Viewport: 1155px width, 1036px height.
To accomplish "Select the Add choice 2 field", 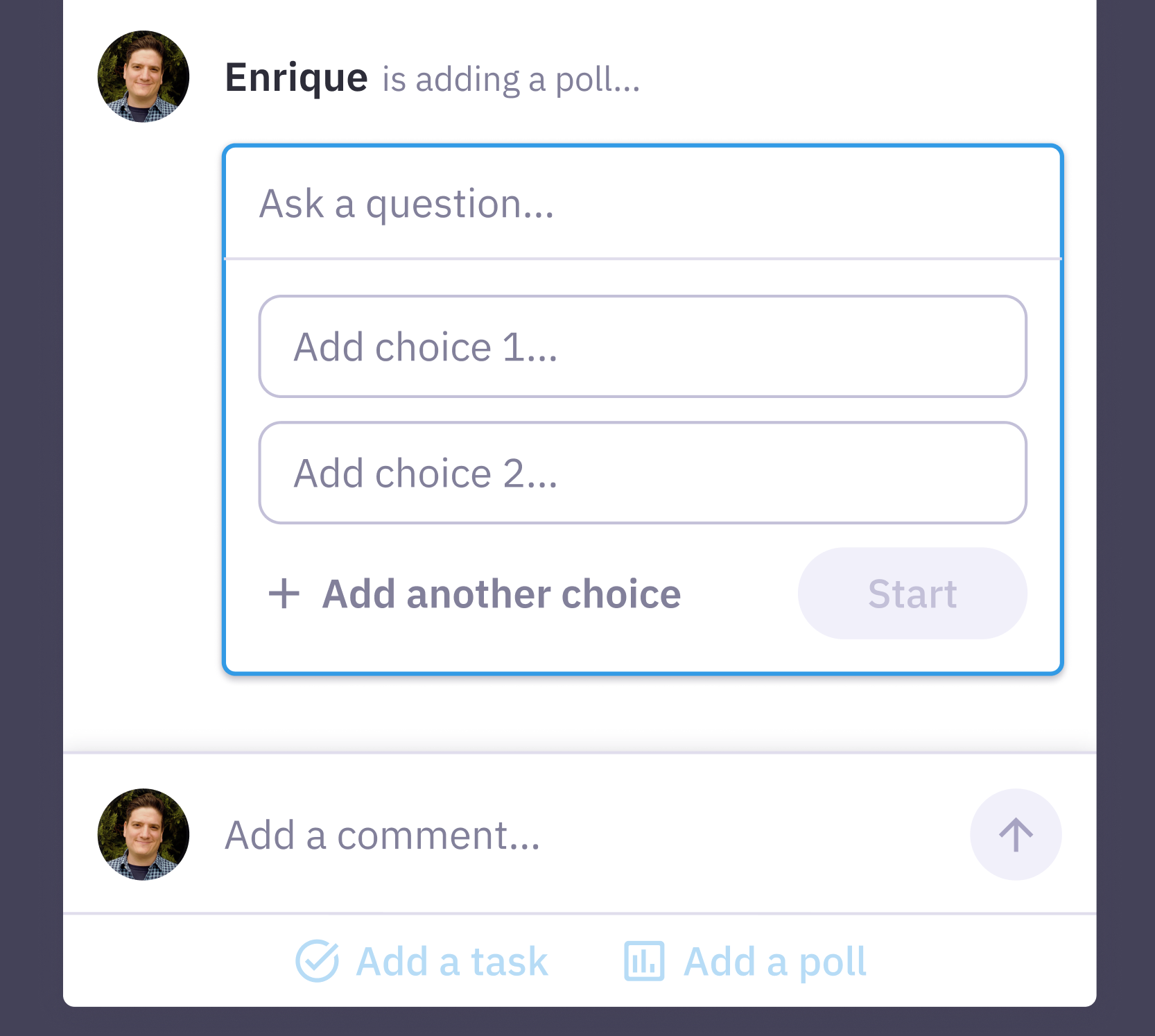I will [641, 473].
